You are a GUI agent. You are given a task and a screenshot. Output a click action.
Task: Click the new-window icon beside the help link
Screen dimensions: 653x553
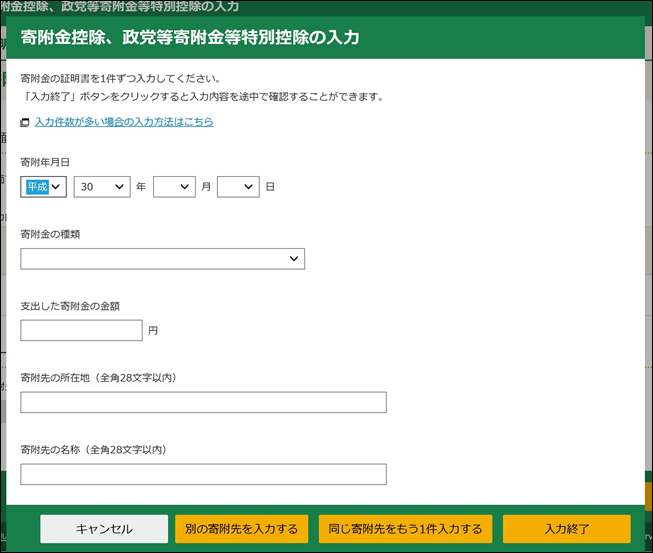click(25, 122)
